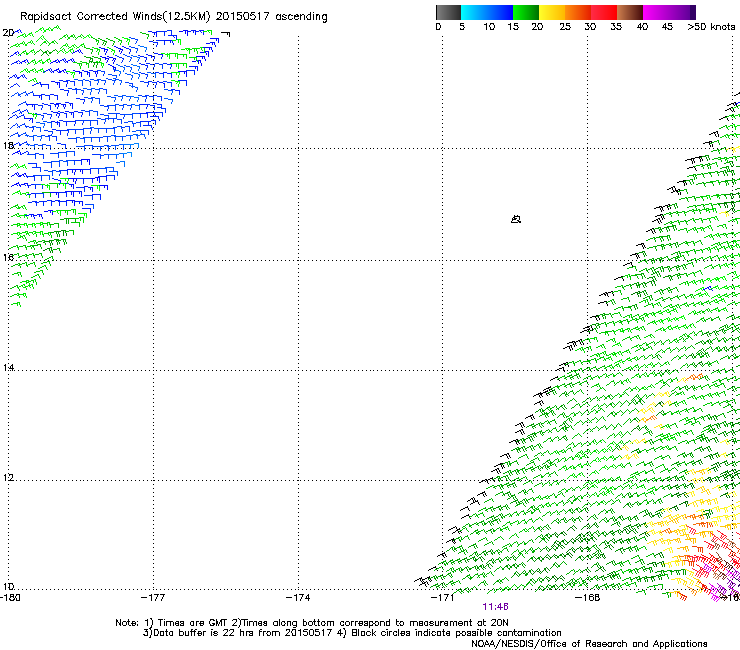The image size is (740, 650).
Task: Click the gray 0-5 knots legend swatch
Action: (x=448, y=12)
